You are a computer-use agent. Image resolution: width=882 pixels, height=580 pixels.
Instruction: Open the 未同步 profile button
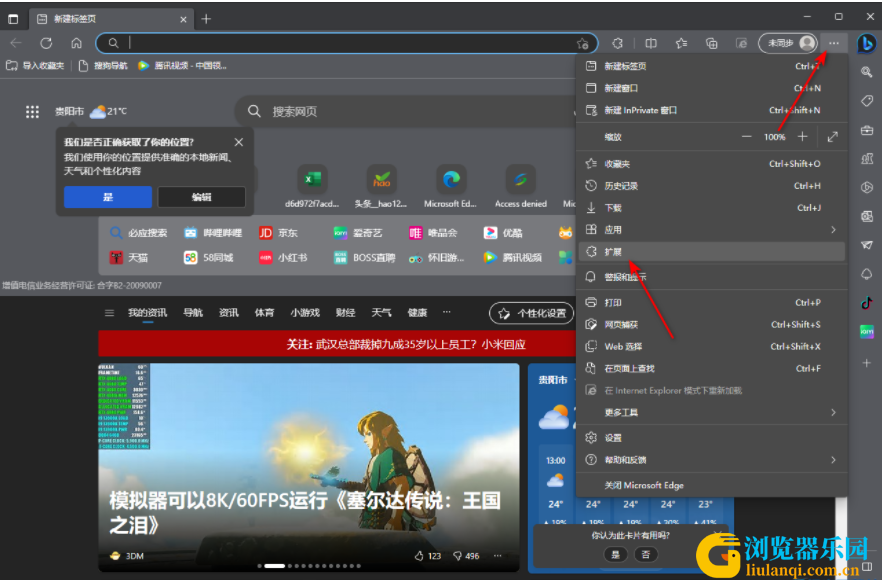click(x=788, y=43)
